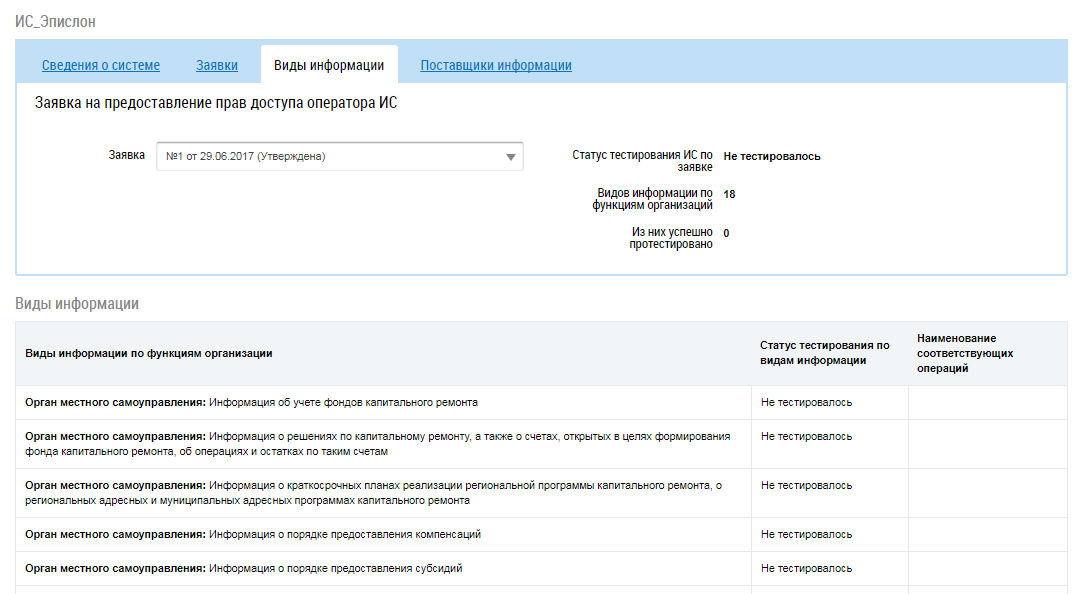1082x594 pixels.
Task: Open the "Сведения о системе" tab
Action: (x=100, y=66)
